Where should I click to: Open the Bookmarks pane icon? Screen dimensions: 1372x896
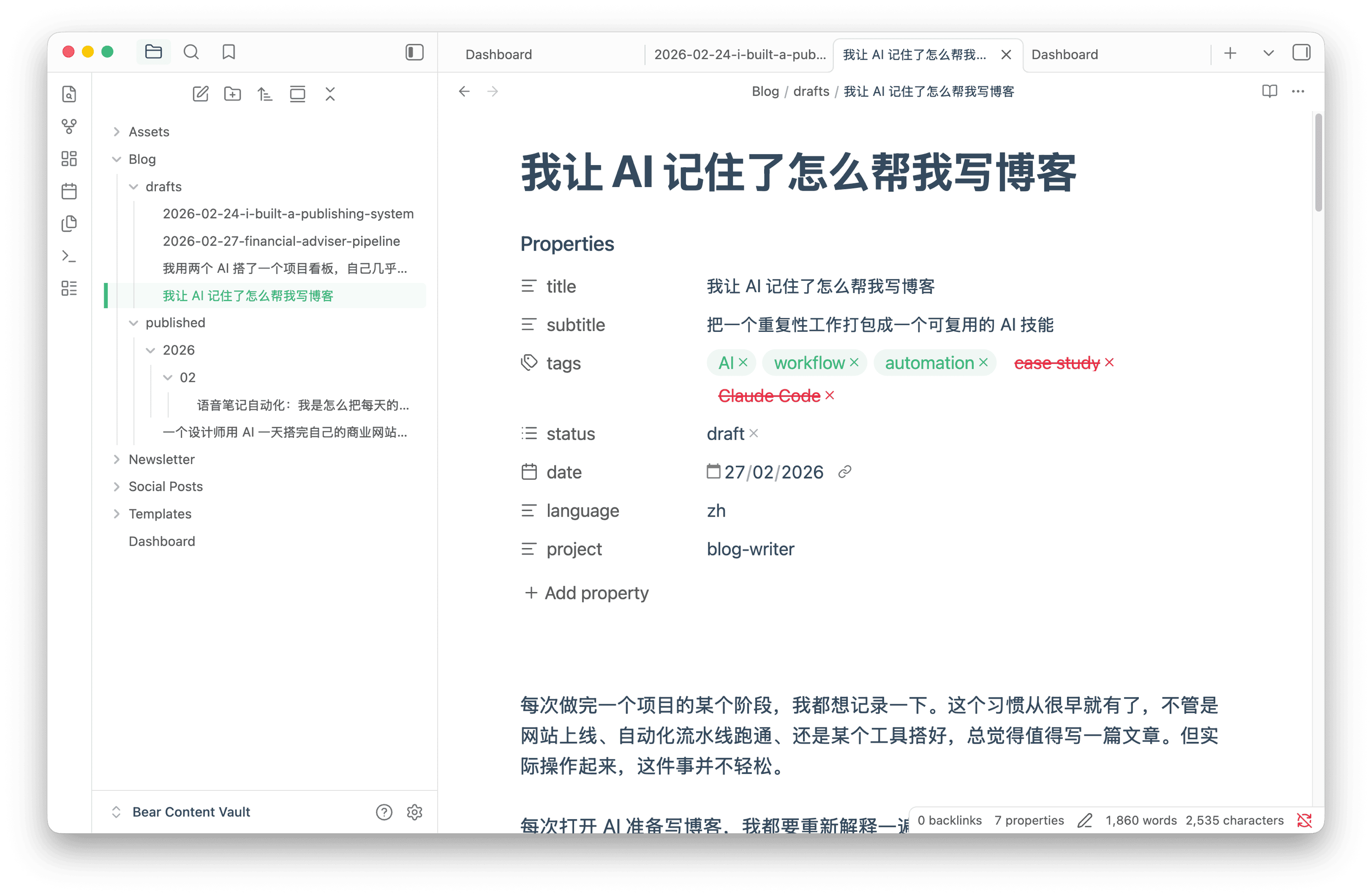pyautogui.click(x=229, y=53)
